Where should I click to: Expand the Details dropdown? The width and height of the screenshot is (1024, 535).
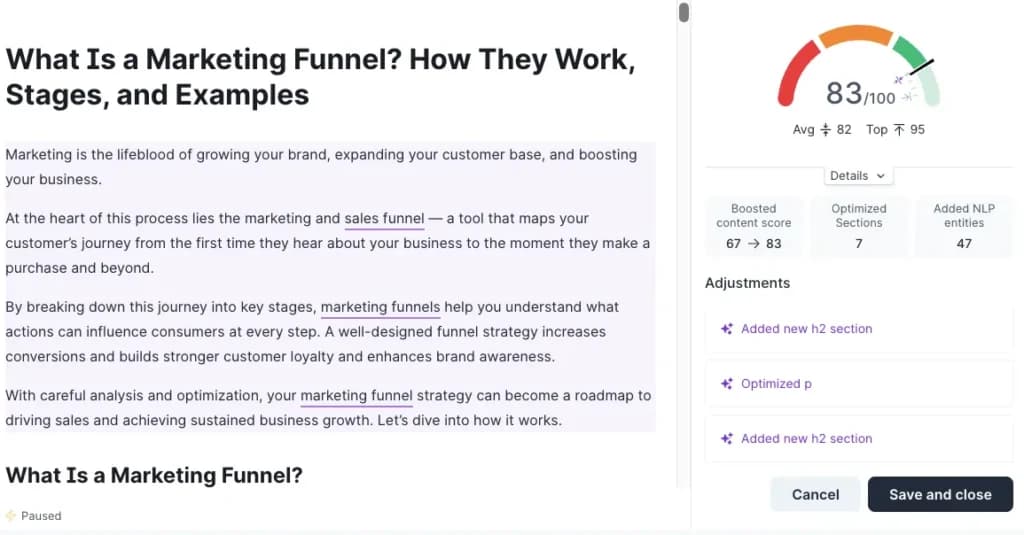857,176
